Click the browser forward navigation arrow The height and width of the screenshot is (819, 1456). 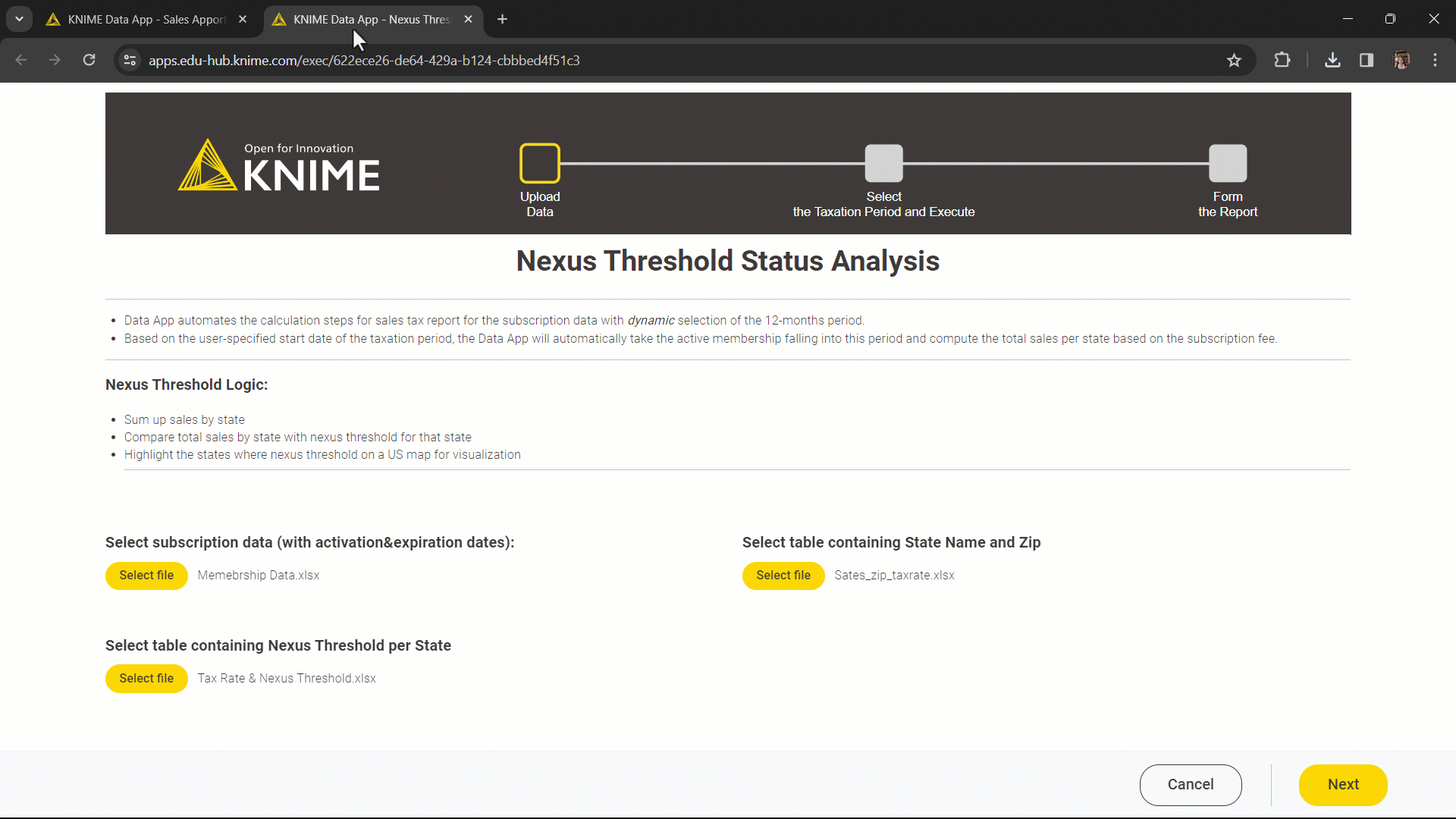(x=55, y=60)
